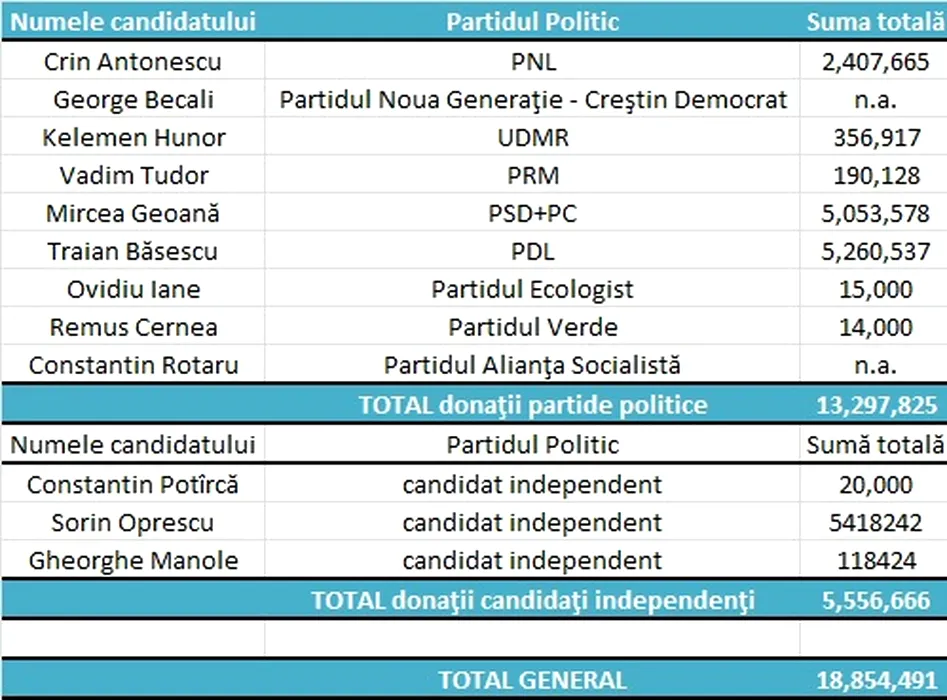Screen dimensions: 947x700
Task: Select the 'Partidul Ecologist' cell
Action: (x=532, y=290)
